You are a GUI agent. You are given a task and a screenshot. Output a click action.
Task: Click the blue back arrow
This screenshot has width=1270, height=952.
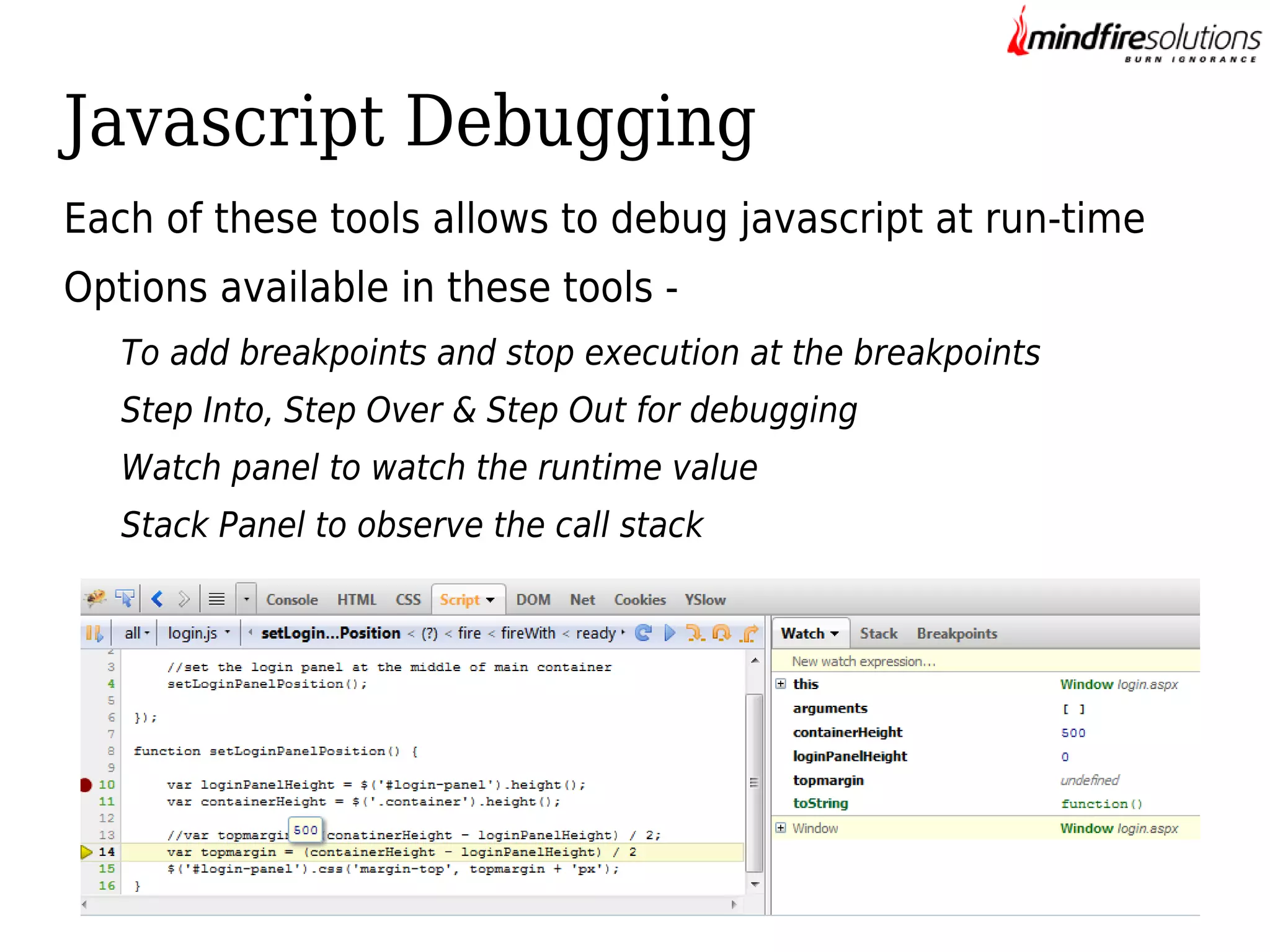coord(157,598)
